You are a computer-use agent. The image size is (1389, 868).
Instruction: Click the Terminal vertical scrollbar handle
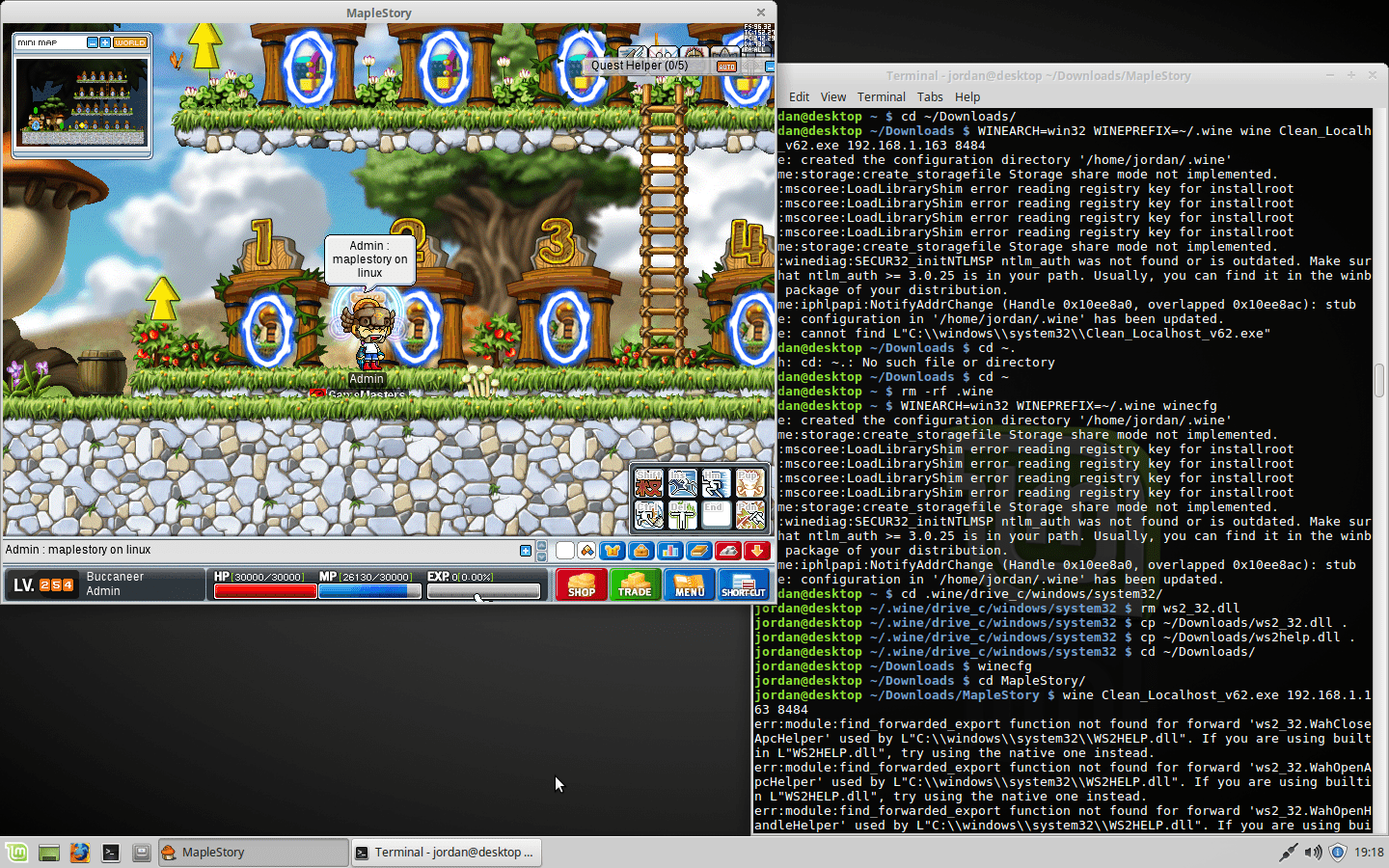1380,382
